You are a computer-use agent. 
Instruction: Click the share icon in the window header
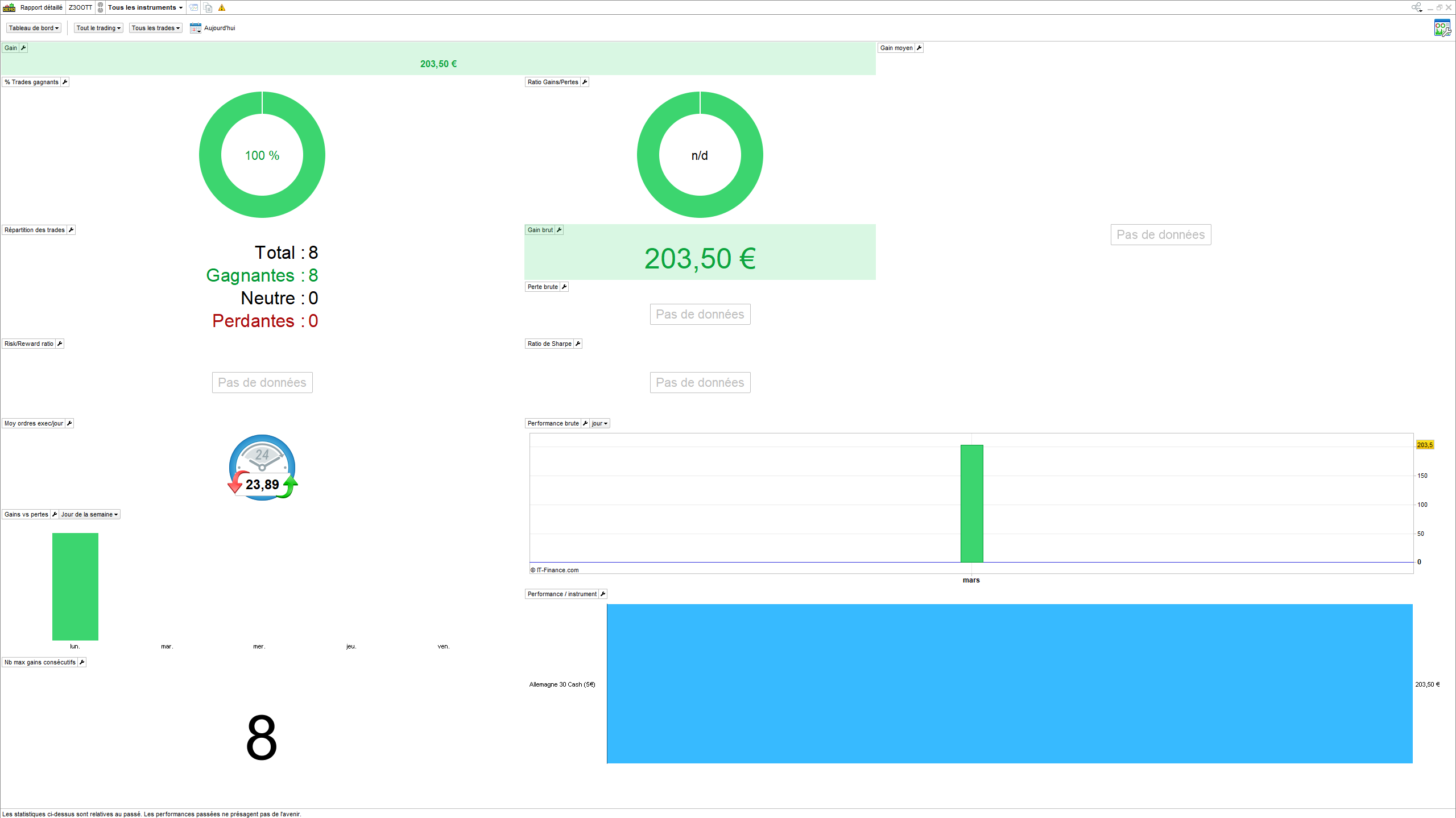click(1416, 7)
